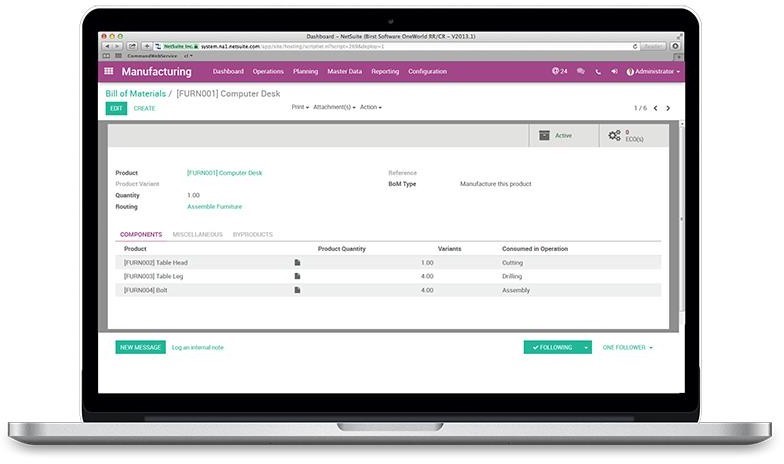
Task: Click the clock activities icon showing 24
Action: click(559, 72)
